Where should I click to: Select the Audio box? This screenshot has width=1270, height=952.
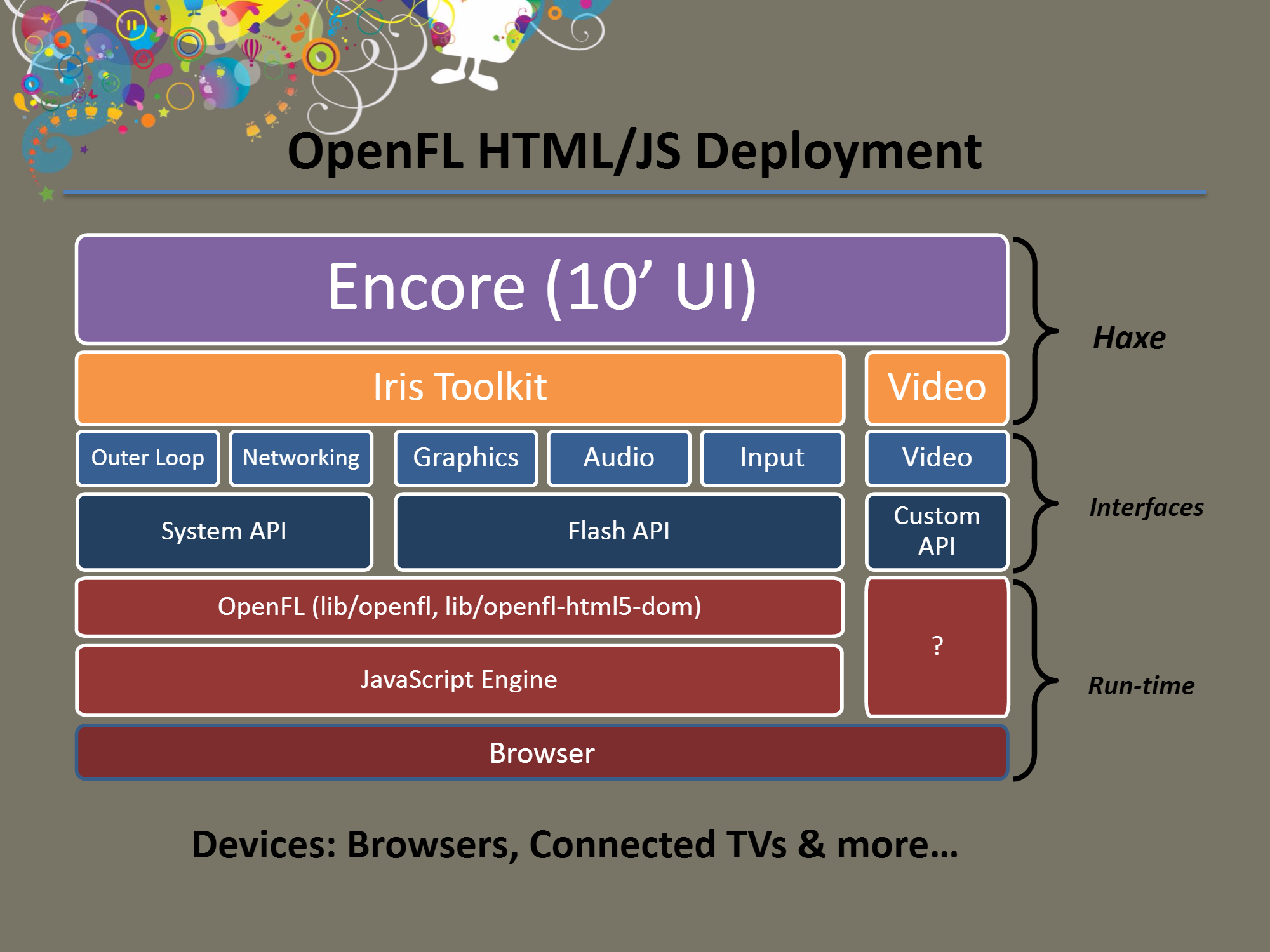[x=619, y=458]
